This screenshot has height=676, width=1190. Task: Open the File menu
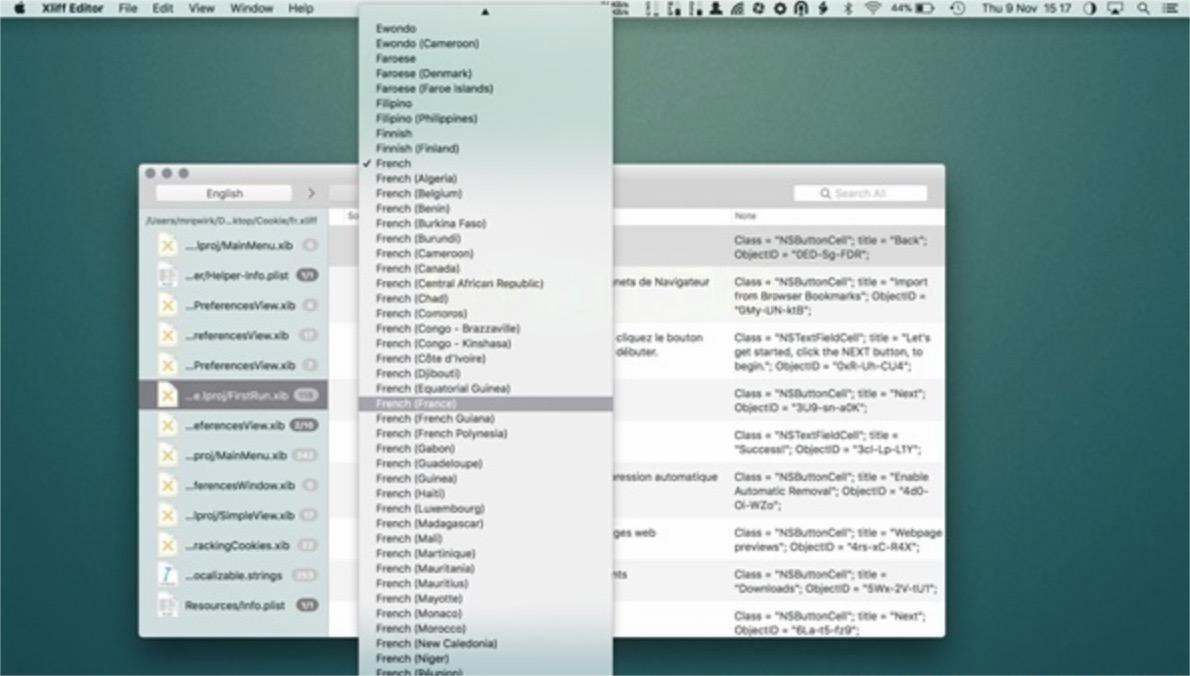(x=128, y=8)
